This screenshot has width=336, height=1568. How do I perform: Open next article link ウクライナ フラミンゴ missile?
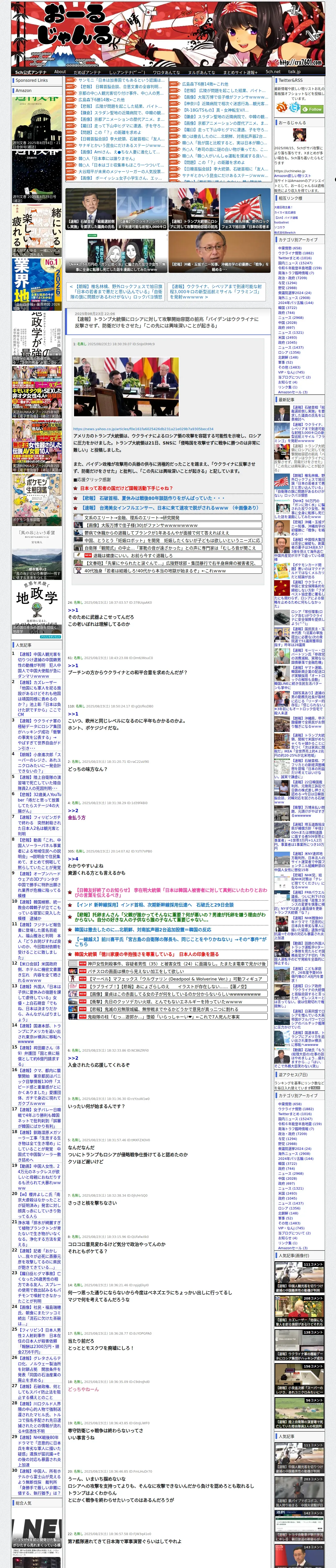point(216,292)
